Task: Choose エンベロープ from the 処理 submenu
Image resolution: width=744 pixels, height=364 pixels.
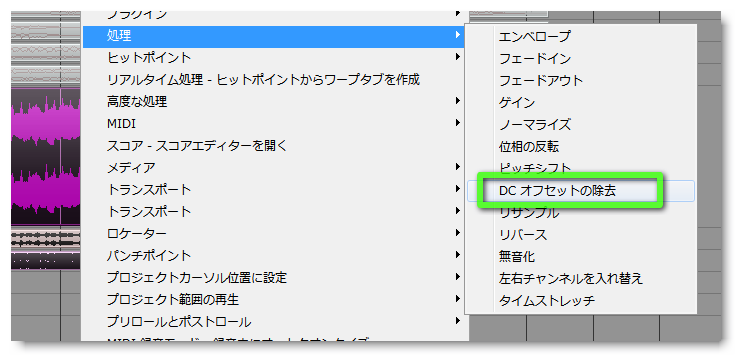Action: click(x=580, y=36)
